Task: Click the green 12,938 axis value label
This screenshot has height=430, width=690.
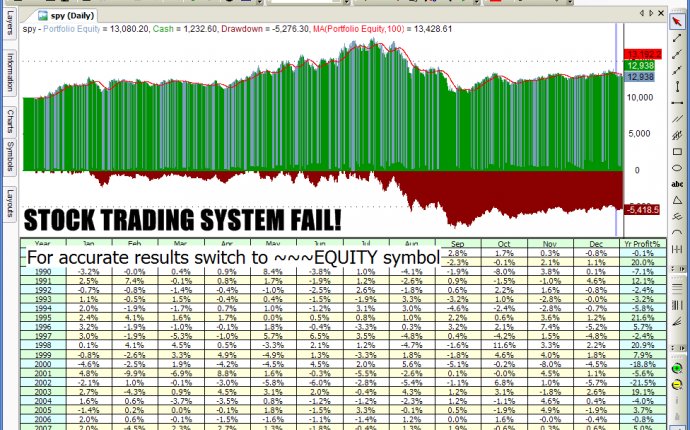Action: tap(639, 66)
